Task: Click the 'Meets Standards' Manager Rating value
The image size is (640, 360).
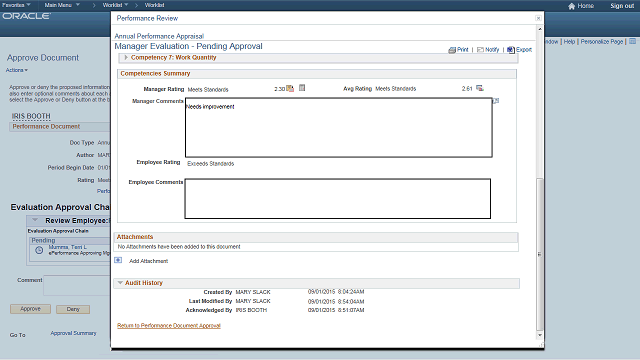Action: (x=208, y=89)
